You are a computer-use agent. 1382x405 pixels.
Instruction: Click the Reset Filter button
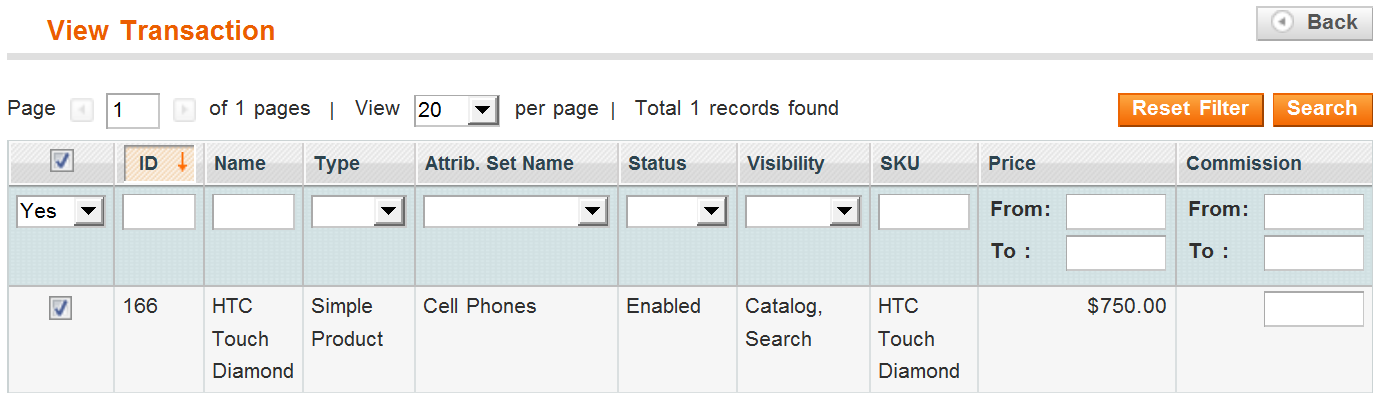pos(1190,109)
